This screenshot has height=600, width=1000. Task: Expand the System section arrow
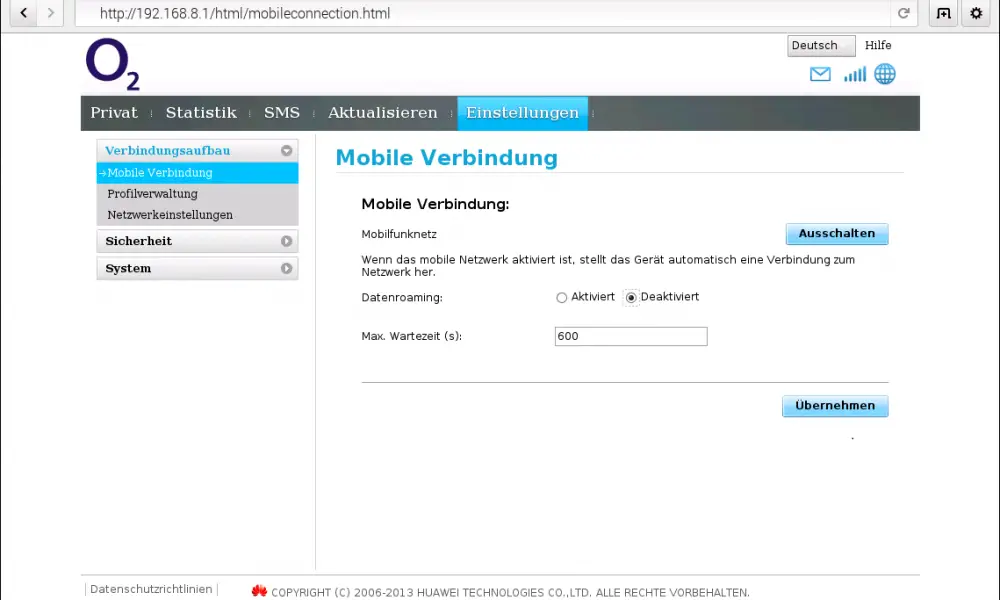(286, 268)
